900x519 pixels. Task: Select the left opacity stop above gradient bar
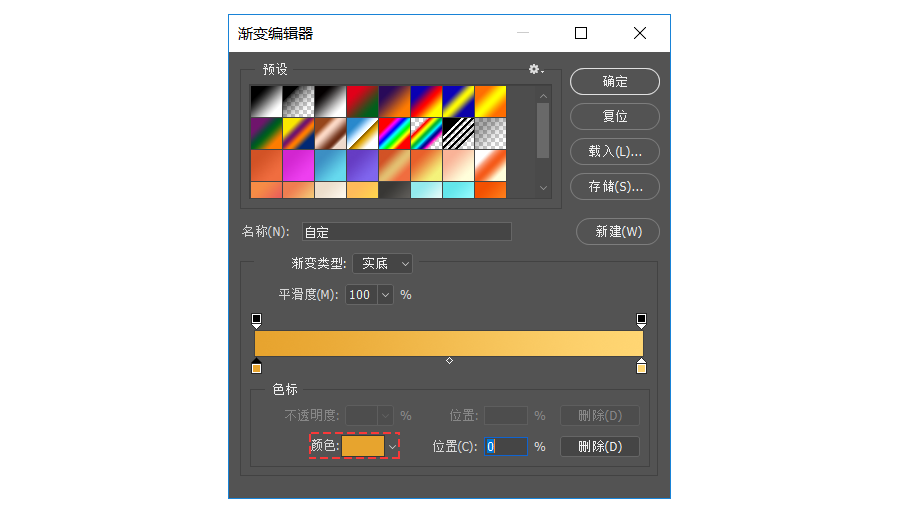tap(257, 320)
